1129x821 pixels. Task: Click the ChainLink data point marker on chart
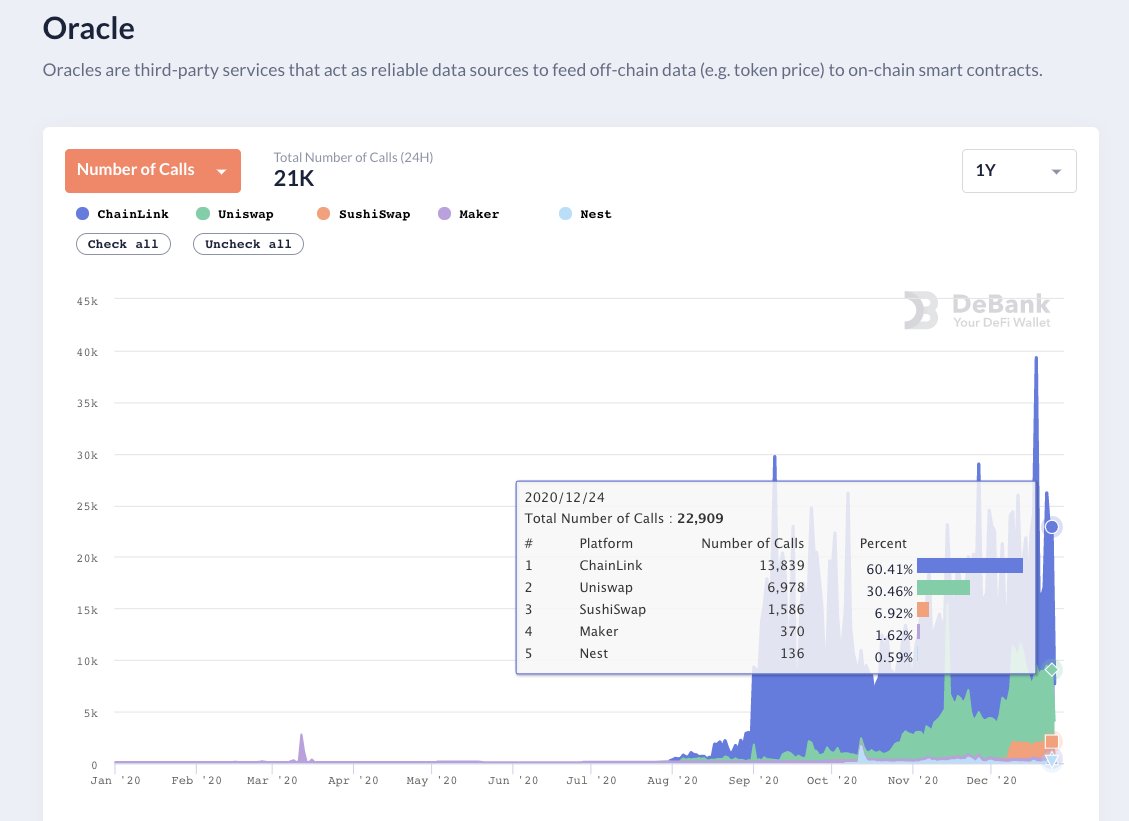[x=1051, y=527]
